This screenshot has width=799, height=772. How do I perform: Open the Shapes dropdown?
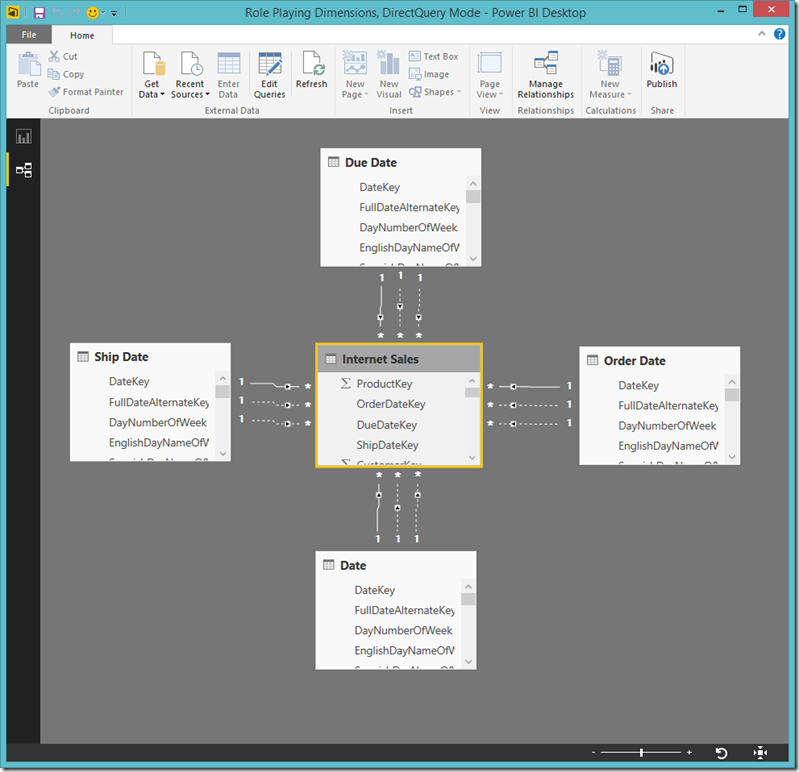tap(435, 92)
